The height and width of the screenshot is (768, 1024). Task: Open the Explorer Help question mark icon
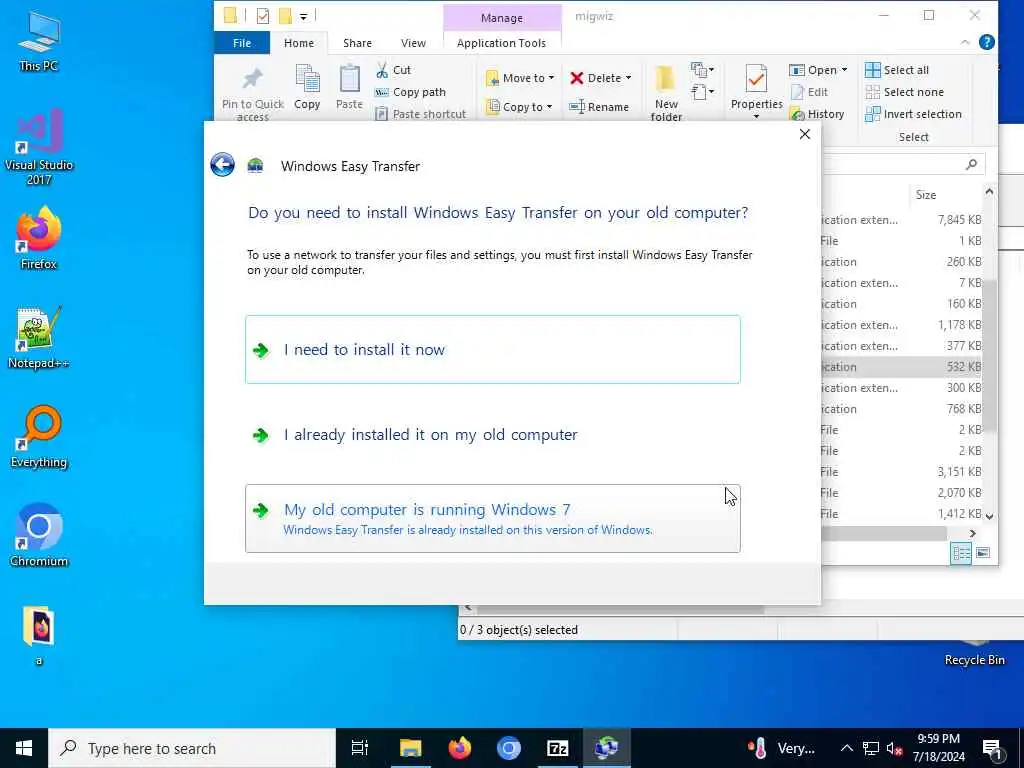tap(987, 42)
